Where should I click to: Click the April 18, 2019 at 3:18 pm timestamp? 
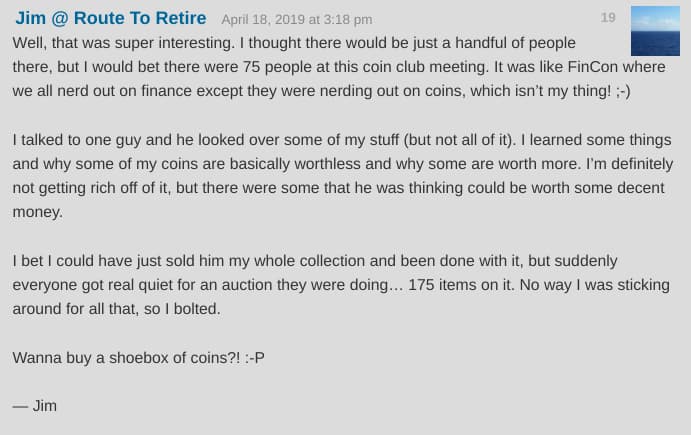[297, 20]
